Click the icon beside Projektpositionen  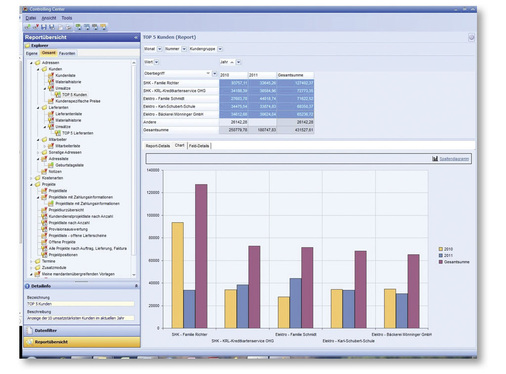click(x=44, y=255)
